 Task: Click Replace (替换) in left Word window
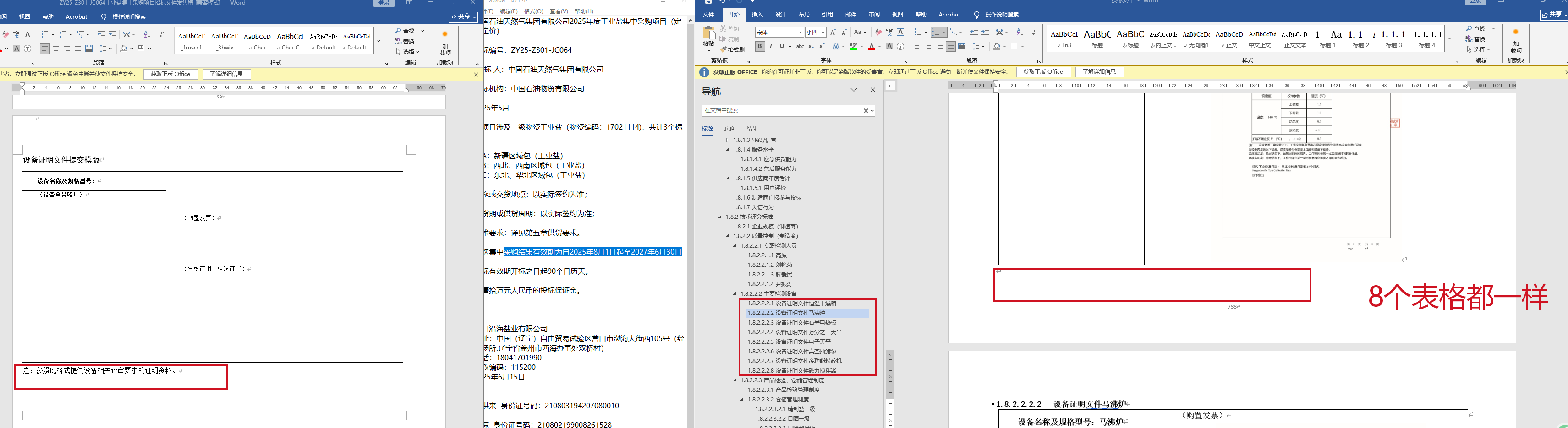(x=404, y=41)
